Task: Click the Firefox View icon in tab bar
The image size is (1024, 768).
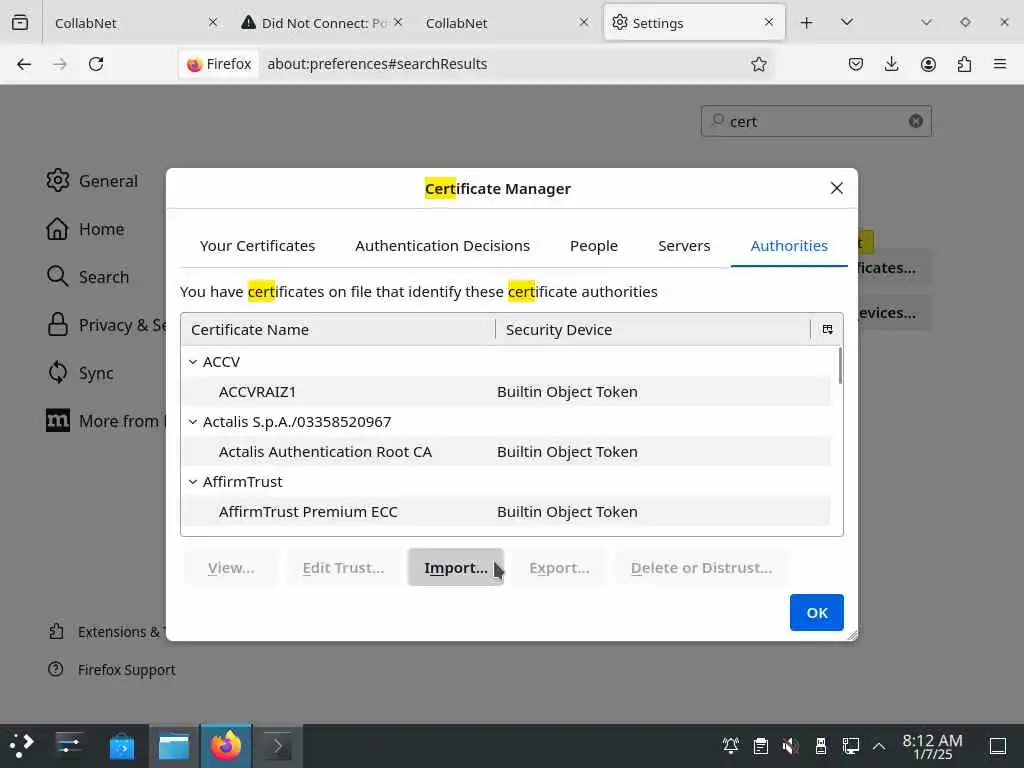Action: point(20,22)
